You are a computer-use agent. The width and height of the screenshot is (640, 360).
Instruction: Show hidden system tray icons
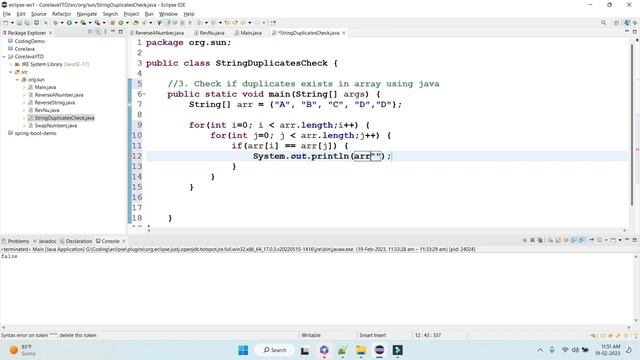click(x=540, y=350)
